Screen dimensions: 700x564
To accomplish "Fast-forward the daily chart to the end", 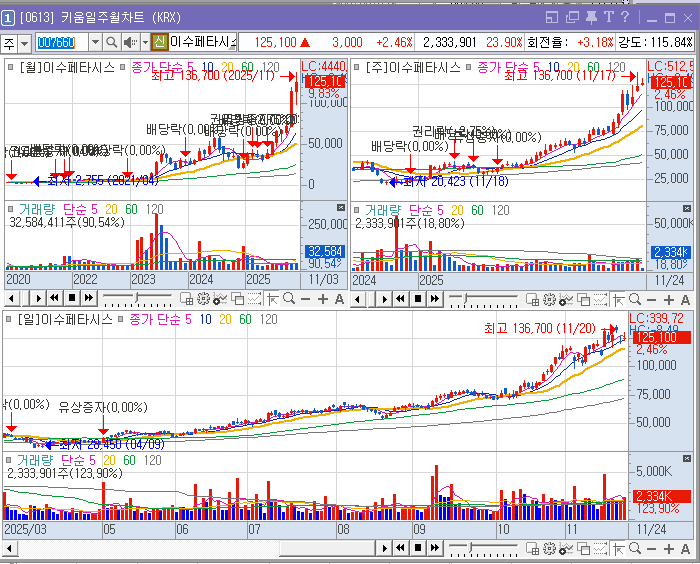I will point(434,548).
